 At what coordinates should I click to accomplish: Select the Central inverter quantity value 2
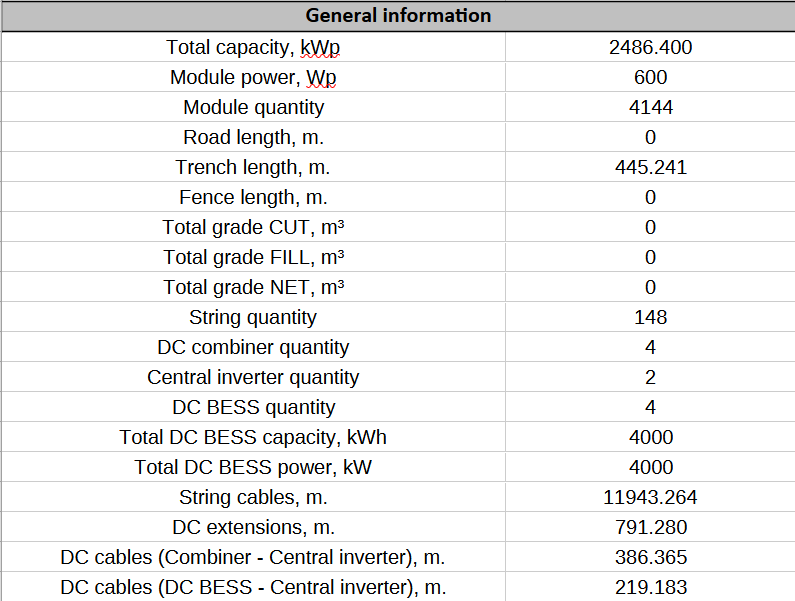[651, 377]
